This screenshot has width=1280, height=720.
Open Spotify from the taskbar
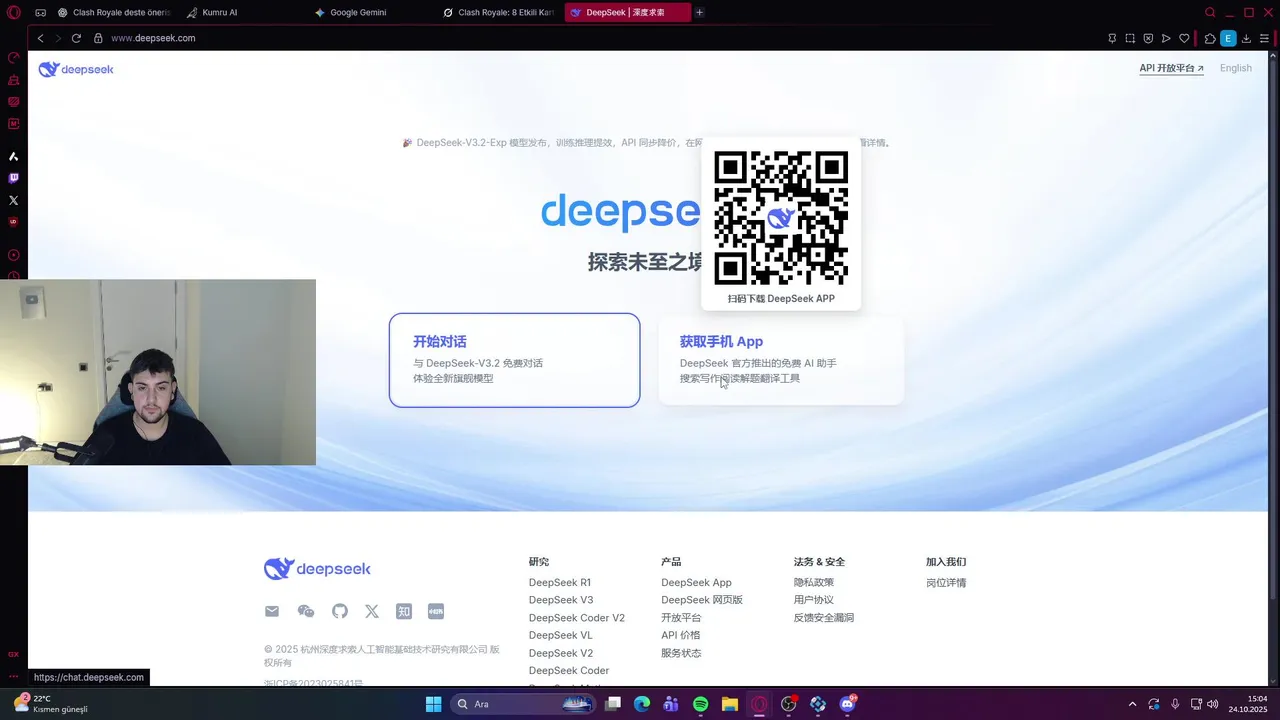tap(700, 704)
